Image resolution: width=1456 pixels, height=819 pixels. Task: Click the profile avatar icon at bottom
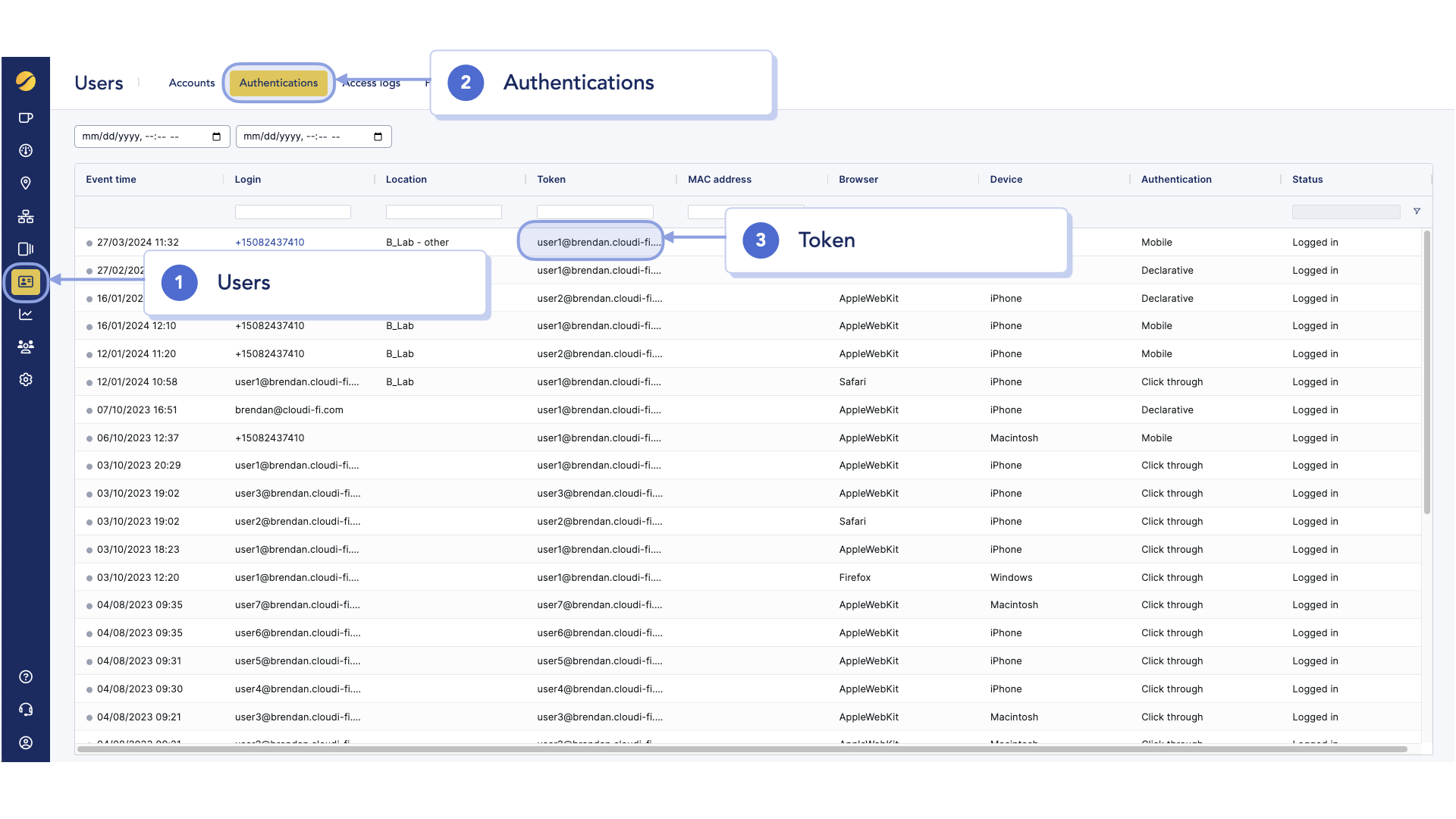point(26,742)
